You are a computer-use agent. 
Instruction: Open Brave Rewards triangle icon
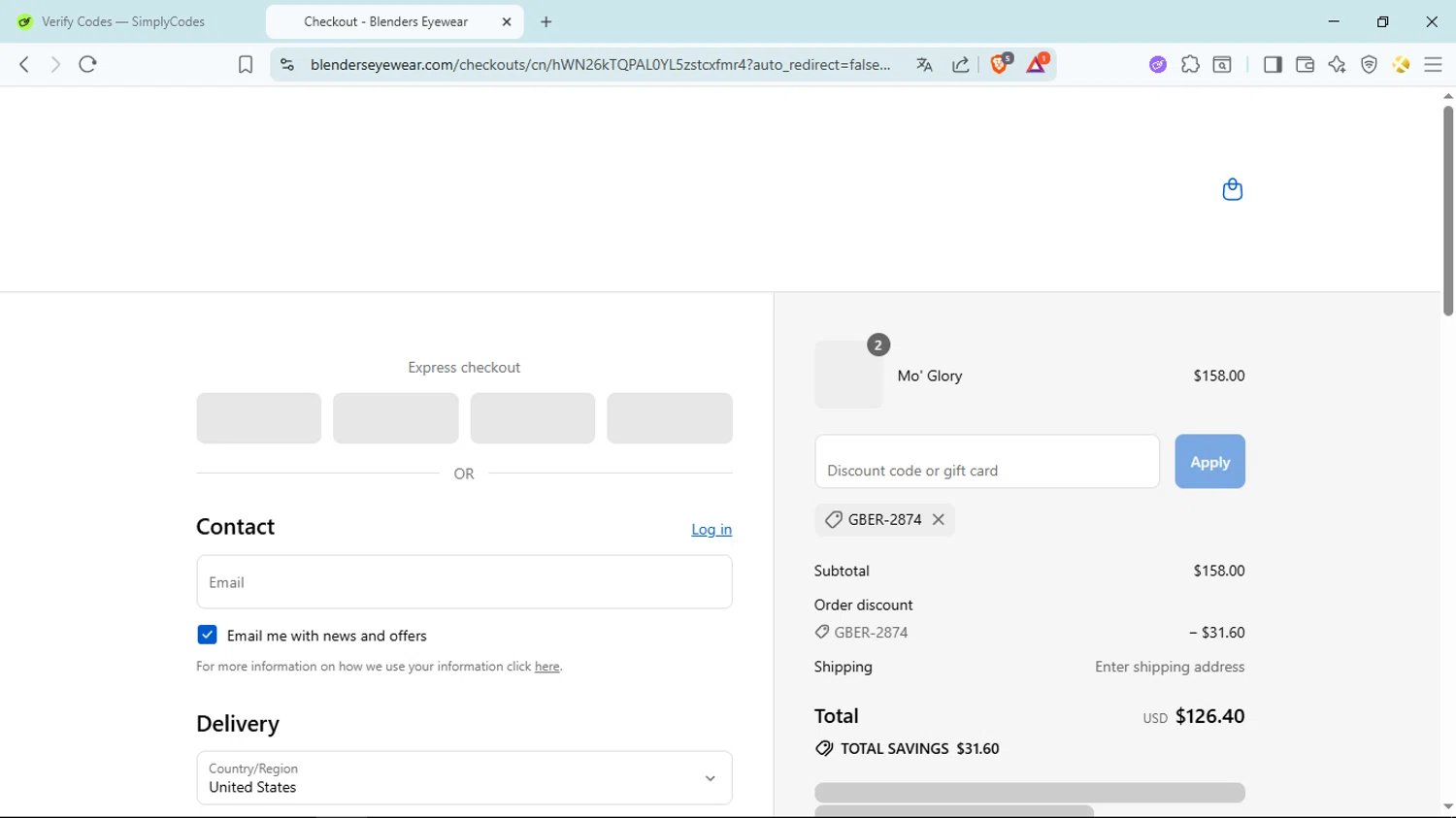point(1037,64)
